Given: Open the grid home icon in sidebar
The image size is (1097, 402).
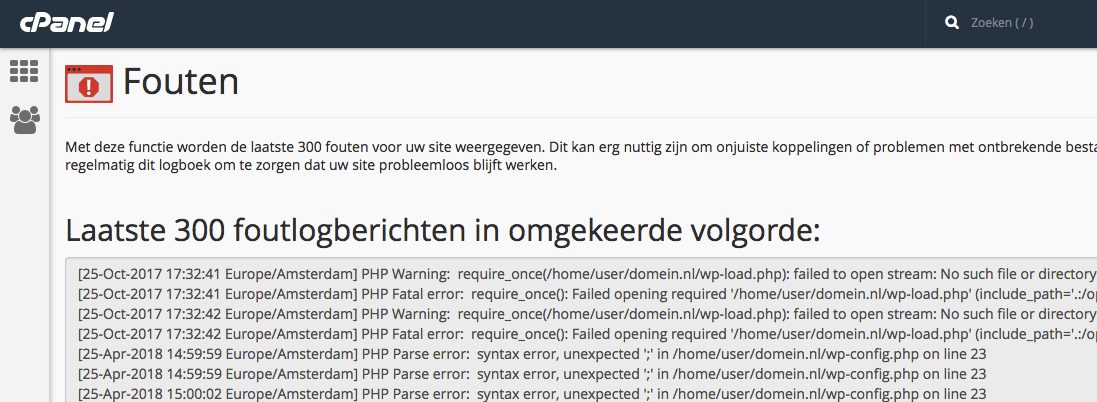Looking at the screenshot, I should [24, 71].
